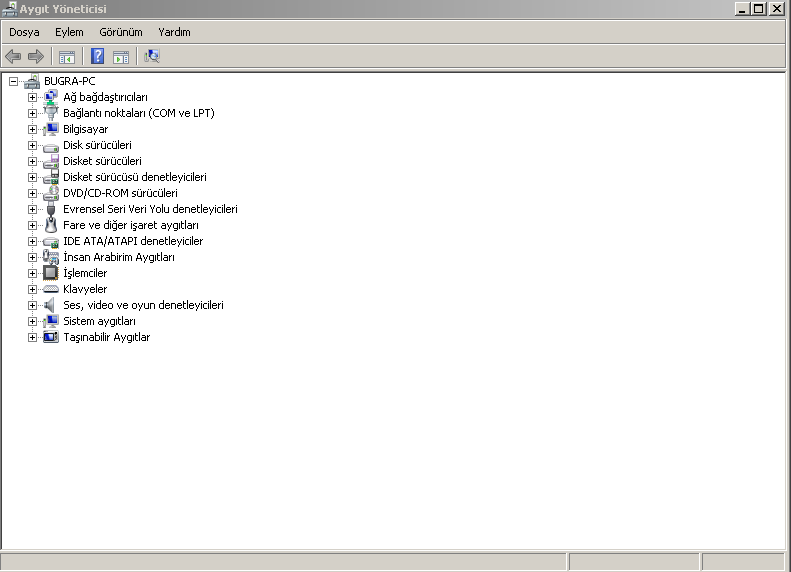This screenshot has height=572, width=791.
Task: Click the Ağ bağdaştırıcıları network icon
Action: (x=50, y=97)
